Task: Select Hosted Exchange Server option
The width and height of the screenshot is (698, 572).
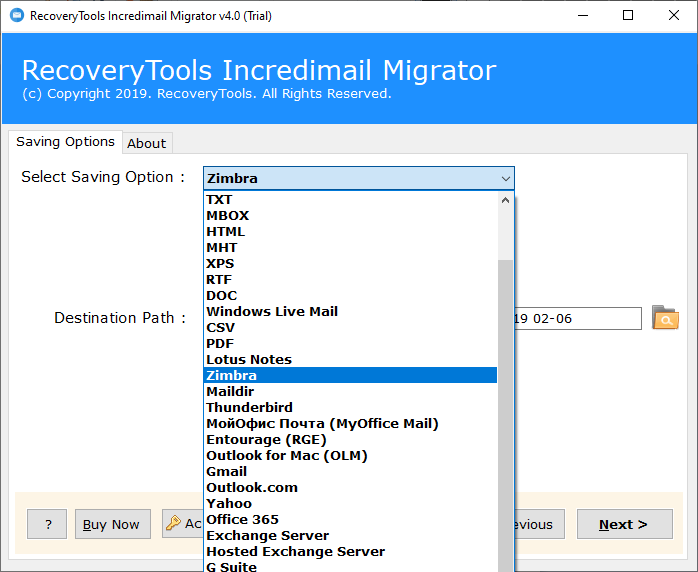Action: coord(350,552)
